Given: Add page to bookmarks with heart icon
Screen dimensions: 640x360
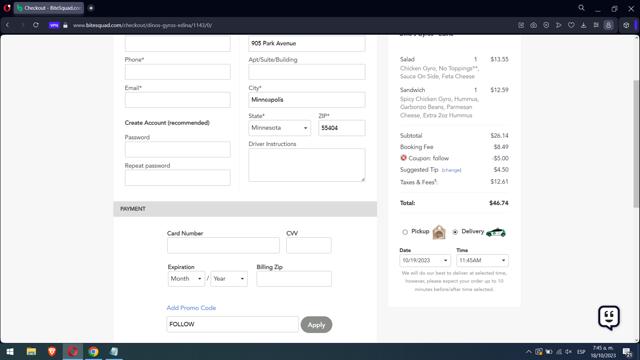Looking at the screenshot, I should coord(571,25).
